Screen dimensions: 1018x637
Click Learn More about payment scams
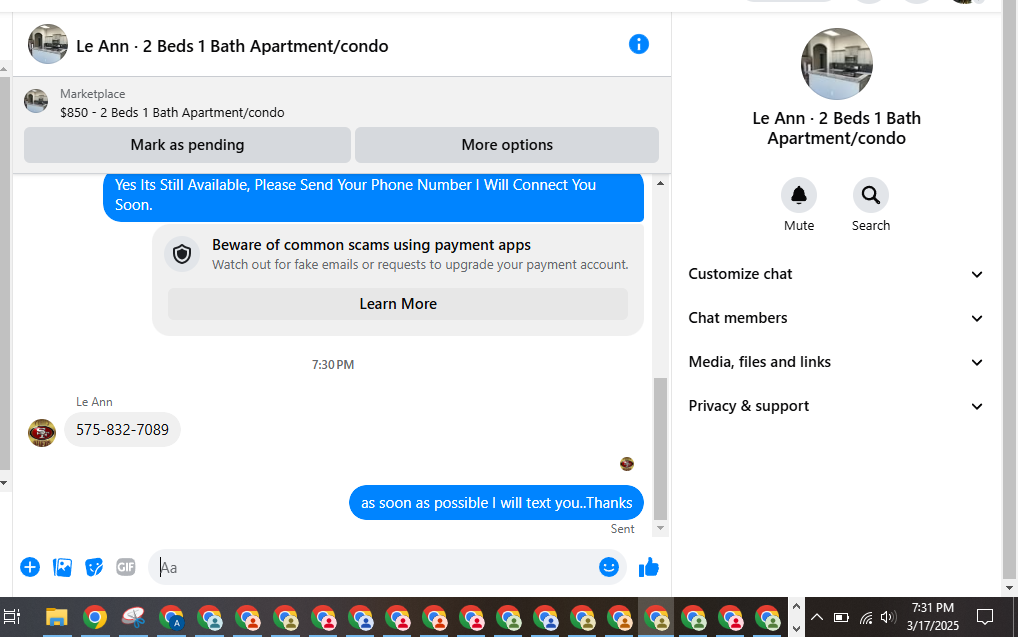(397, 304)
